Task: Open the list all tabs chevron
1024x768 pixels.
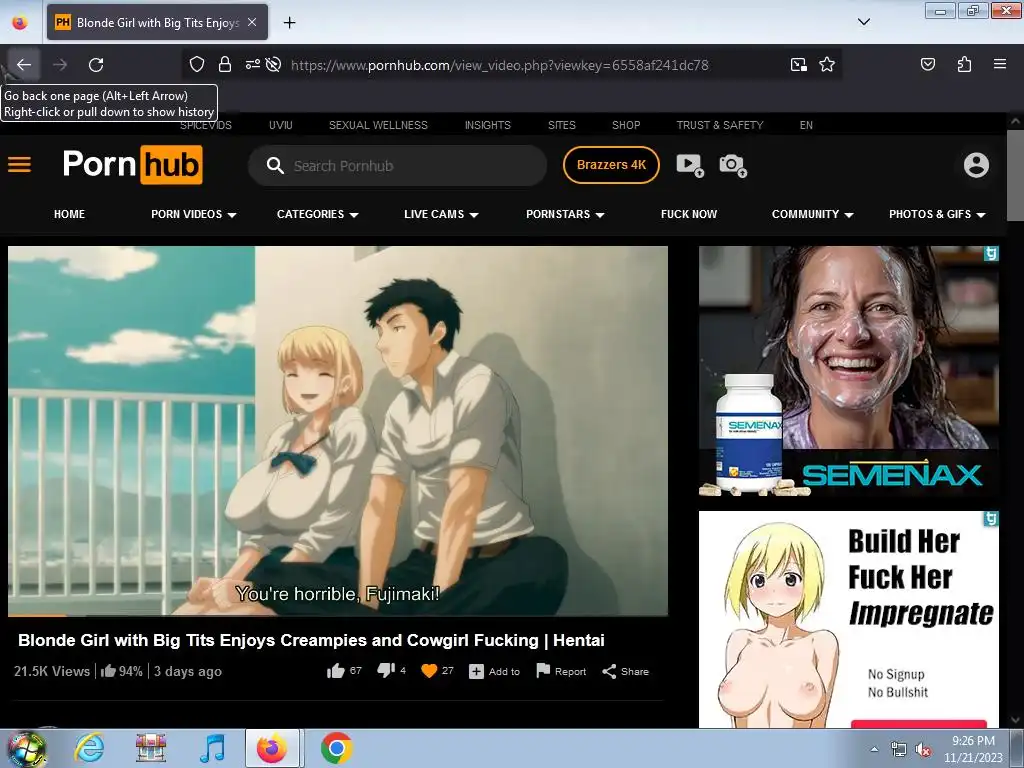Action: tap(863, 22)
